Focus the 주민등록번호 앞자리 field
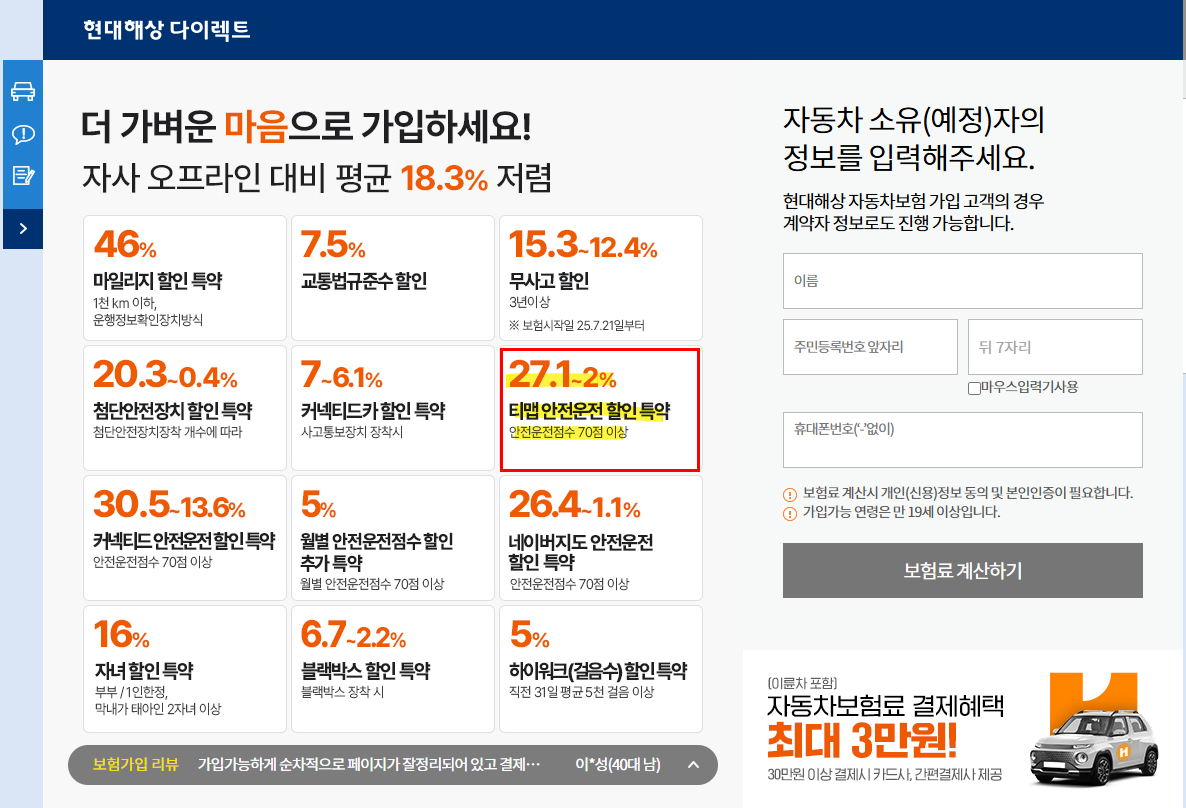The height and width of the screenshot is (808, 1186). coord(870,347)
